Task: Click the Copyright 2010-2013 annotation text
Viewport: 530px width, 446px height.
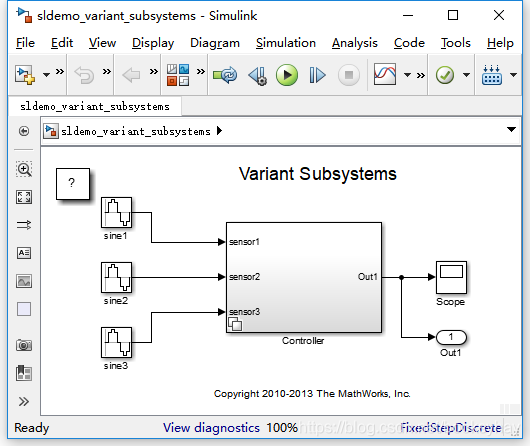Action: pyautogui.click(x=312, y=394)
